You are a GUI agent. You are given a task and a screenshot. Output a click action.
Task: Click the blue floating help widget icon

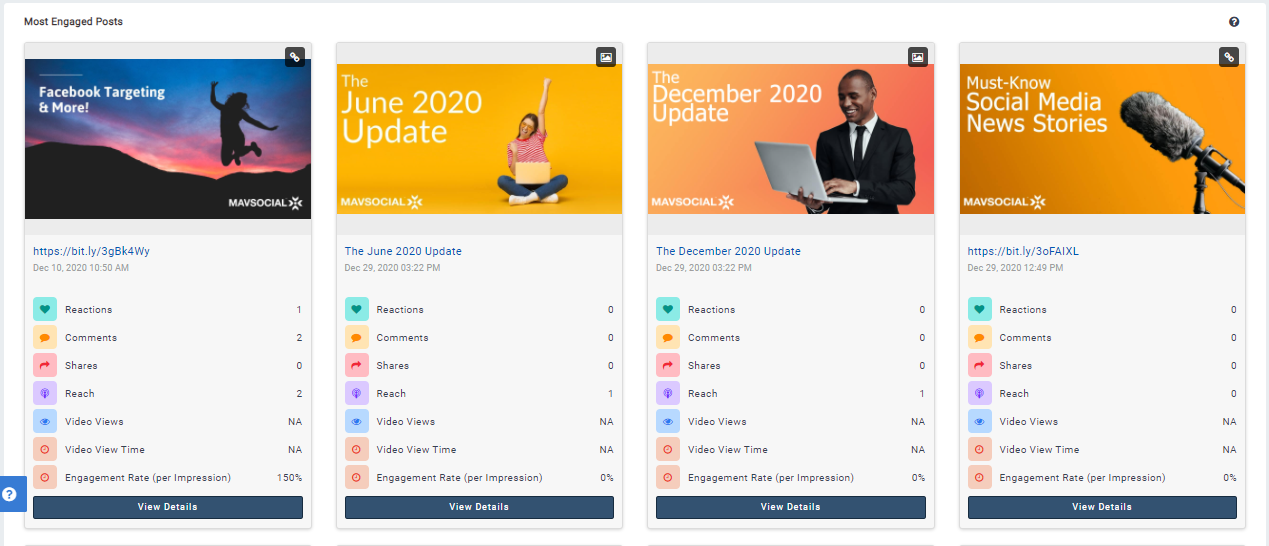coord(10,494)
